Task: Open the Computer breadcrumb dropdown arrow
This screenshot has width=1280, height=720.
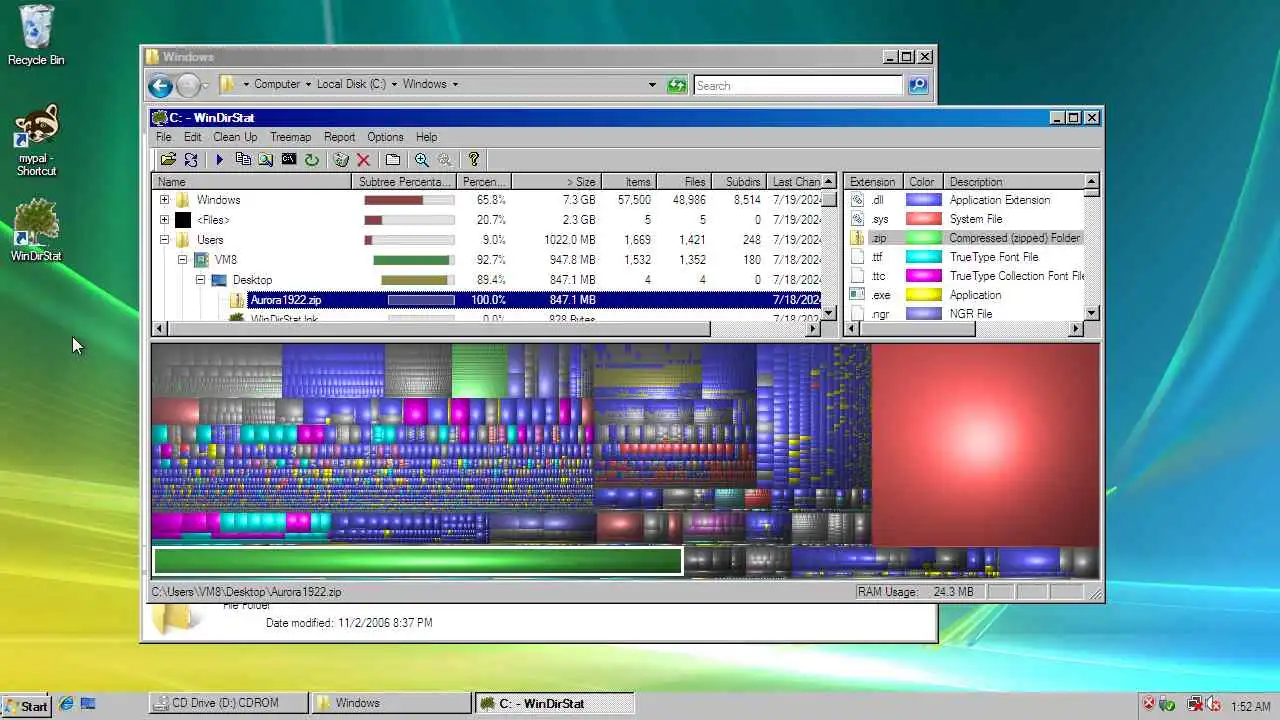Action: [308, 85]
